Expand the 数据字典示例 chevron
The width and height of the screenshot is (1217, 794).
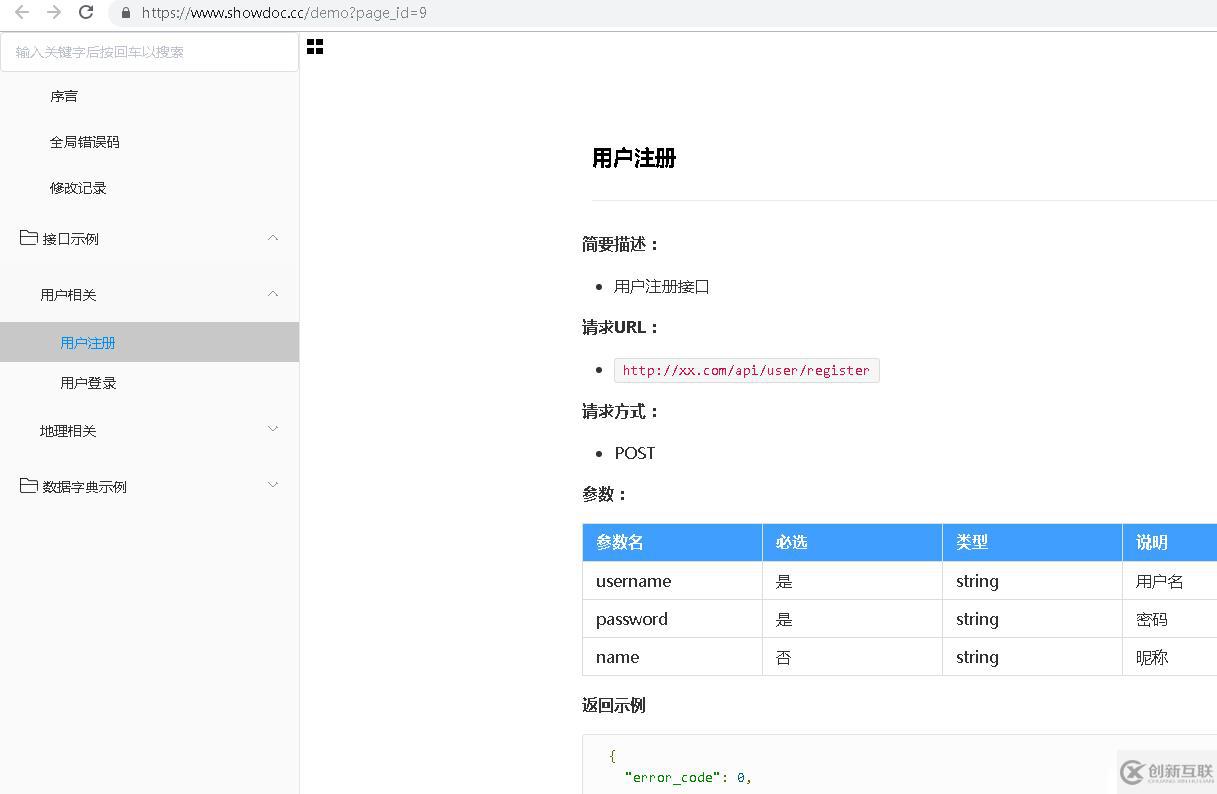tap(273, 486)
